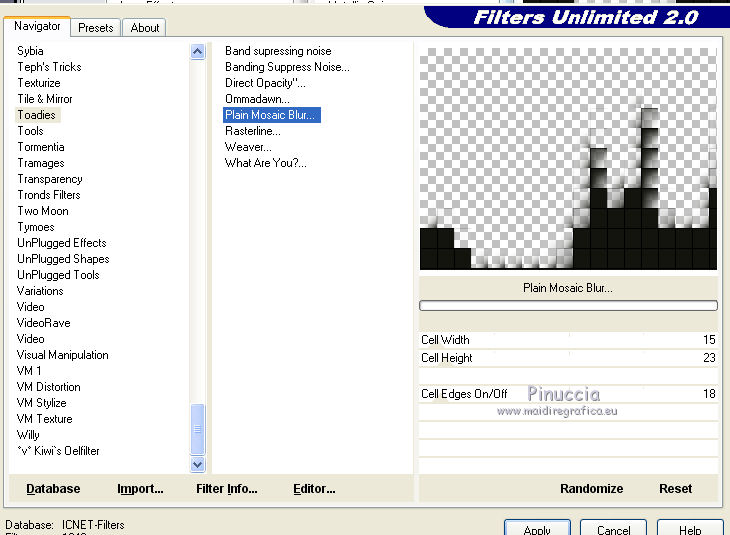Image resolution: width=730 pixels, height=535 pixels.
Task: Choose Direct Opacity filter
Action: click(265, 83)
